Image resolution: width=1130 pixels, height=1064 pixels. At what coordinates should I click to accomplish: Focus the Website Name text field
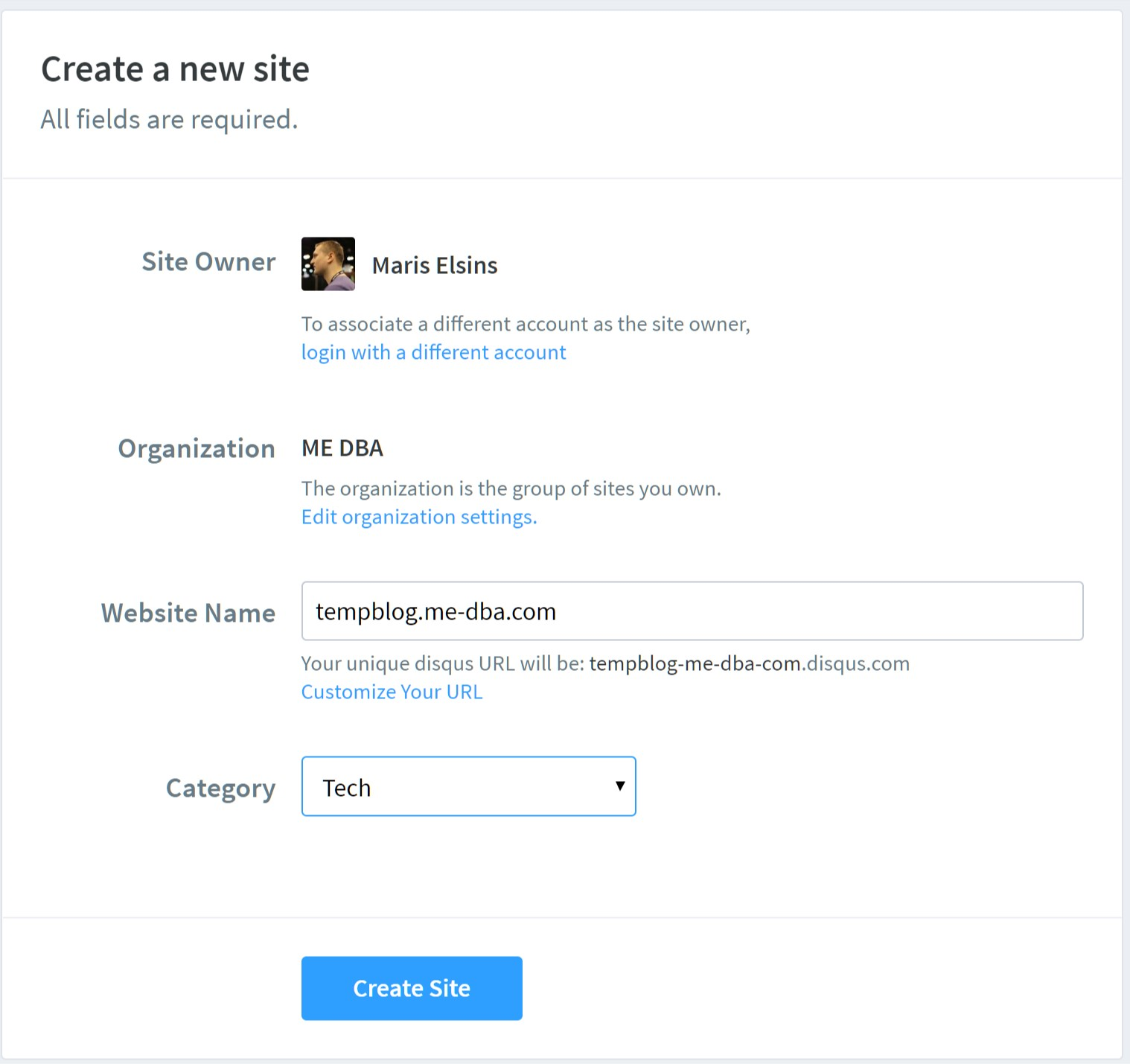[691, 611]
